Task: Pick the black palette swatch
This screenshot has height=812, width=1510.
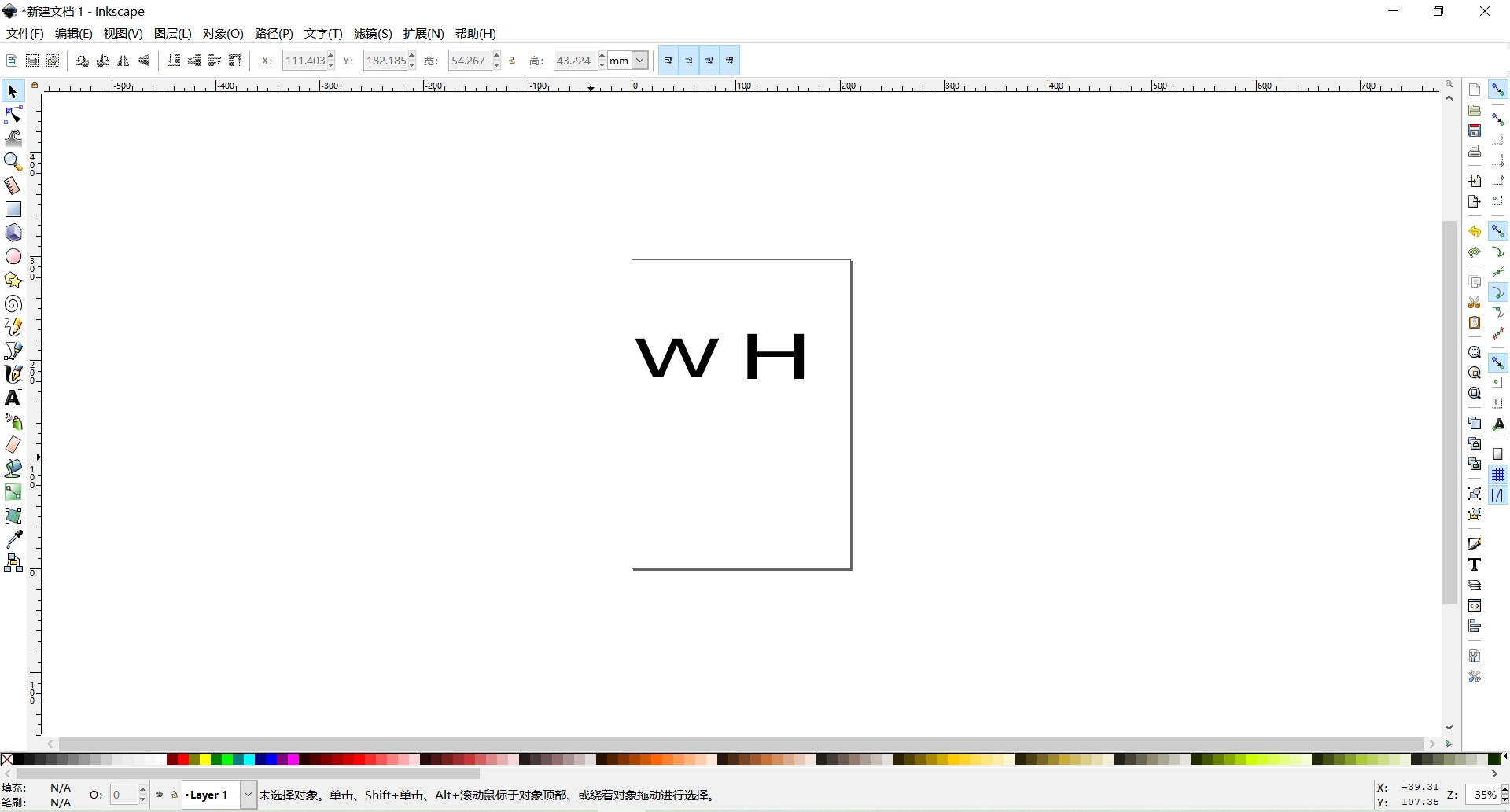Action: [x=19, y=759]
